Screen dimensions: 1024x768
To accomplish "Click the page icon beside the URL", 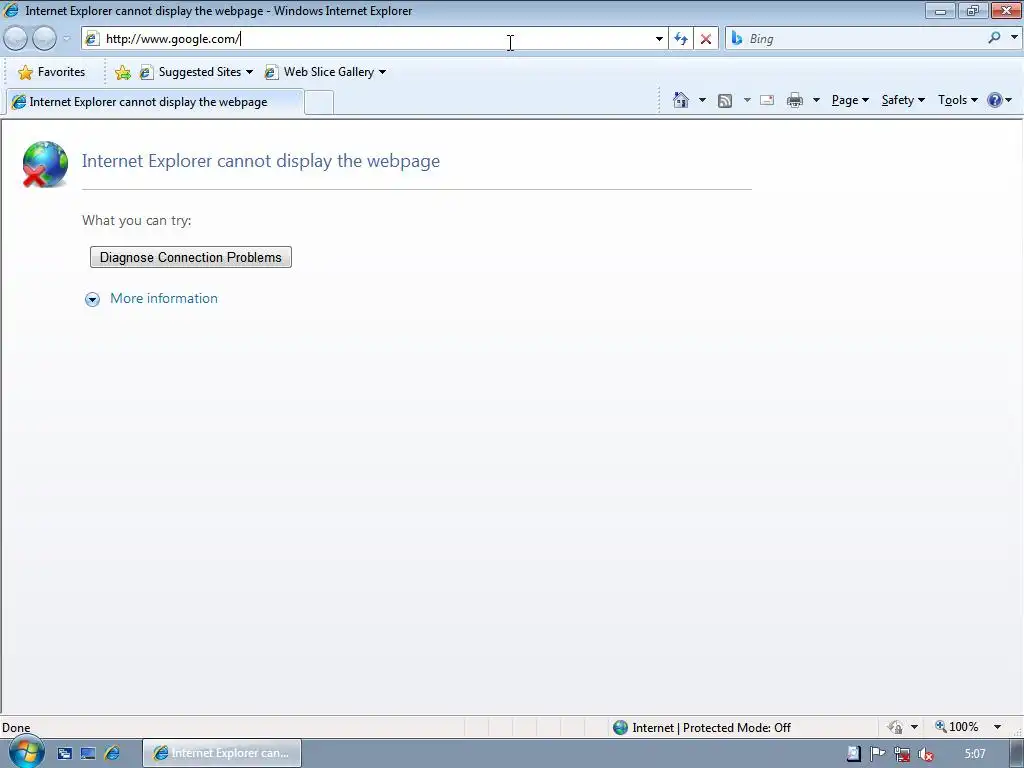I will (92, 39).
